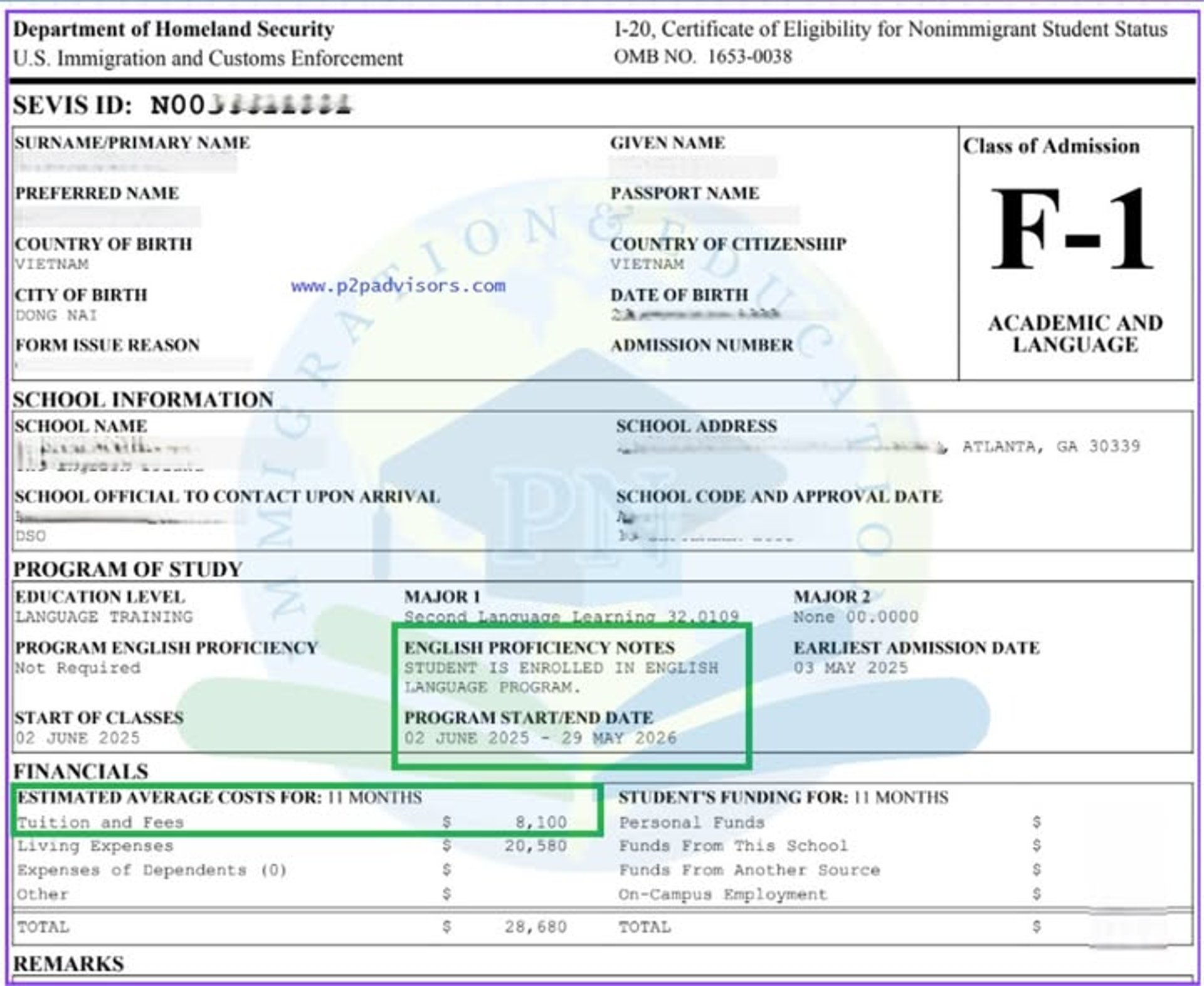Click SCHOOL CODE AND APPROVAL DATE label

click(x=779, y=496)
